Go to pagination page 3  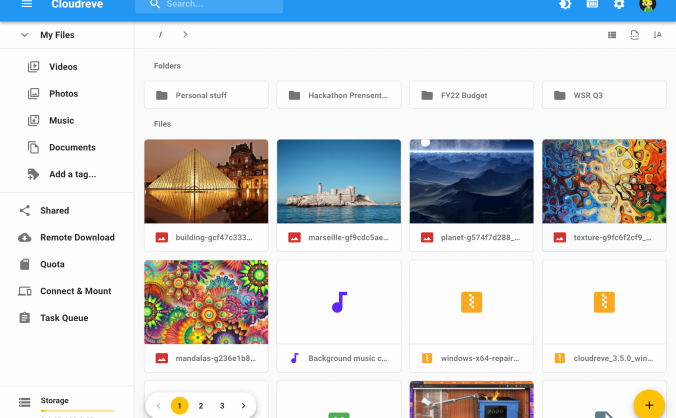222,406
